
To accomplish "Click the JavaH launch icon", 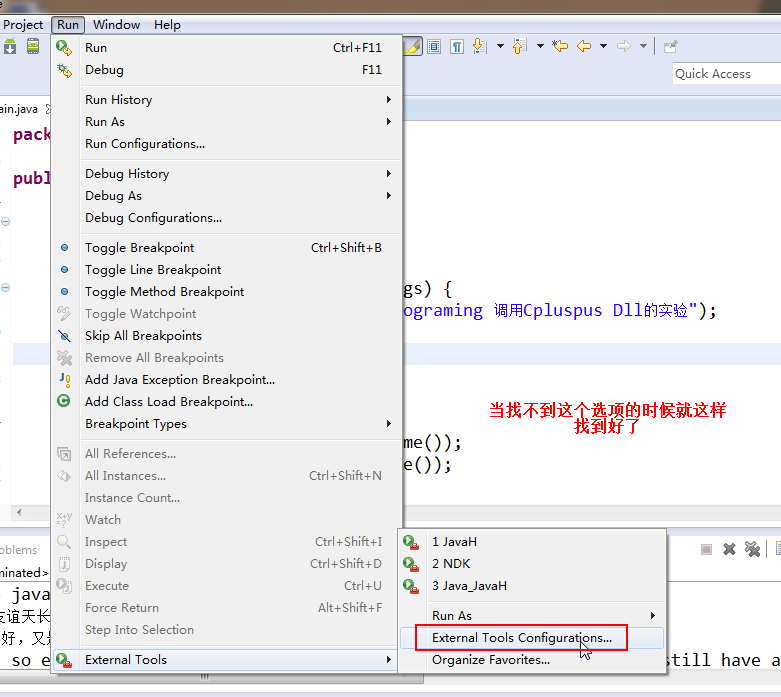I will 411,542.
